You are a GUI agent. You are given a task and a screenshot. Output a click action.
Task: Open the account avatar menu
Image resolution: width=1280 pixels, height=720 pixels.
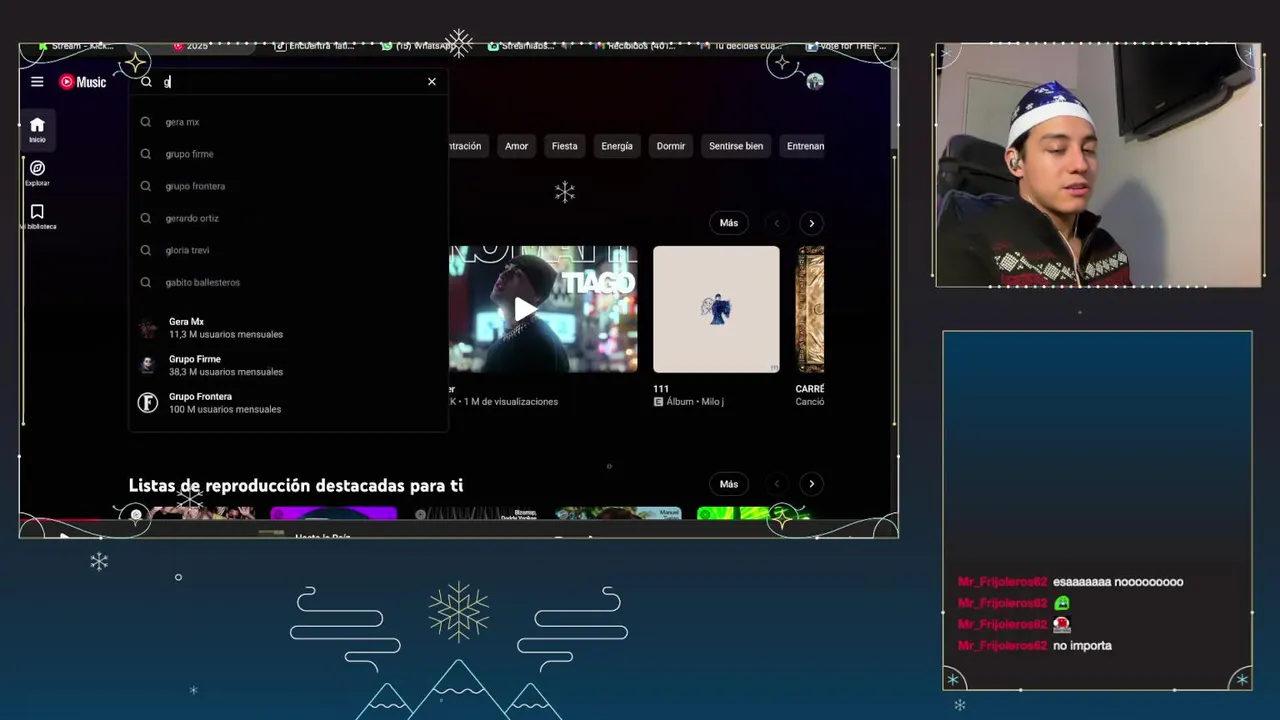point(815,82)
